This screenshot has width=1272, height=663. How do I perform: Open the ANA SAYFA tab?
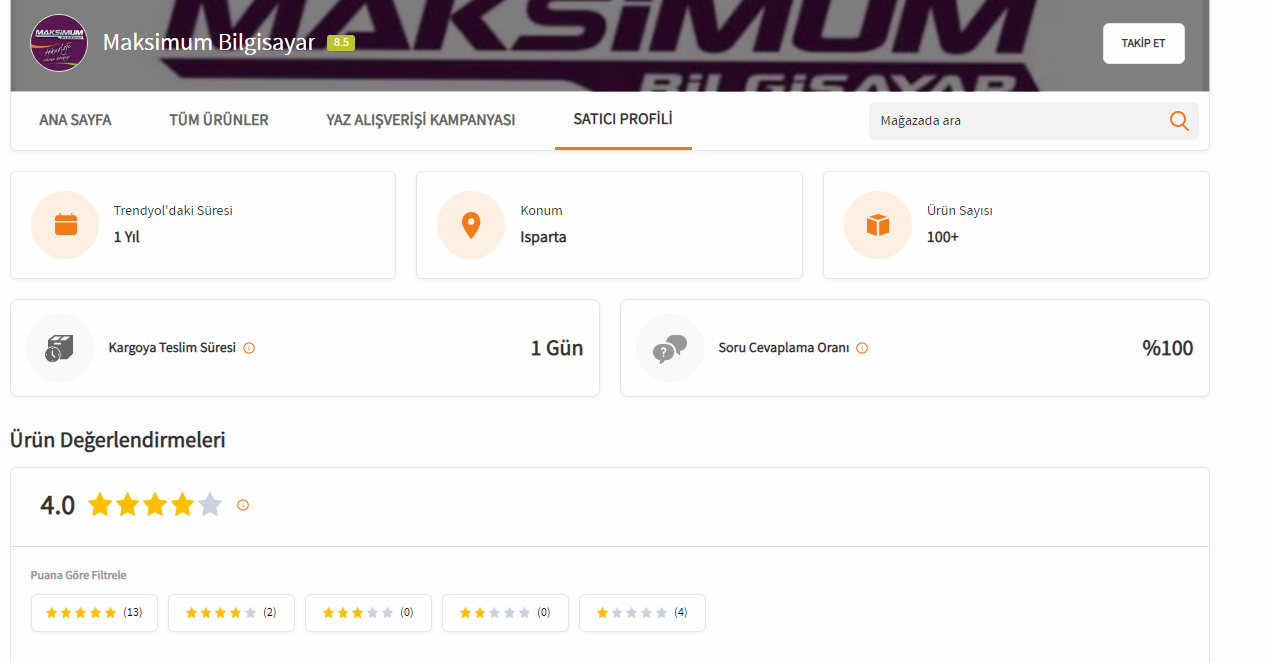tap(75, 120)
